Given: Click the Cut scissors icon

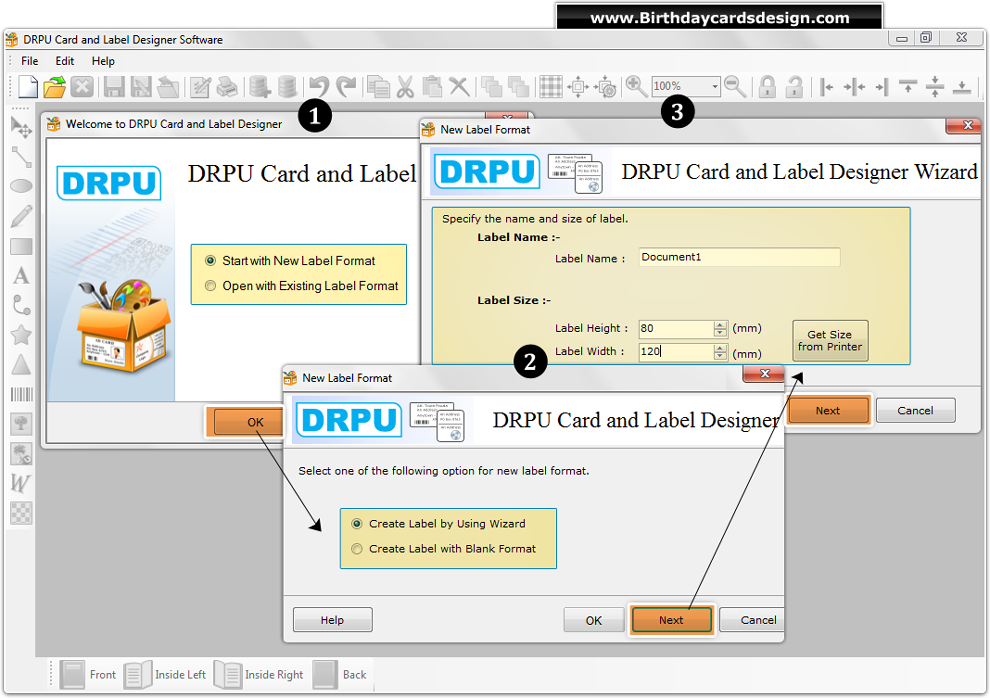Looking at the screenshot, I should point(405,86).
